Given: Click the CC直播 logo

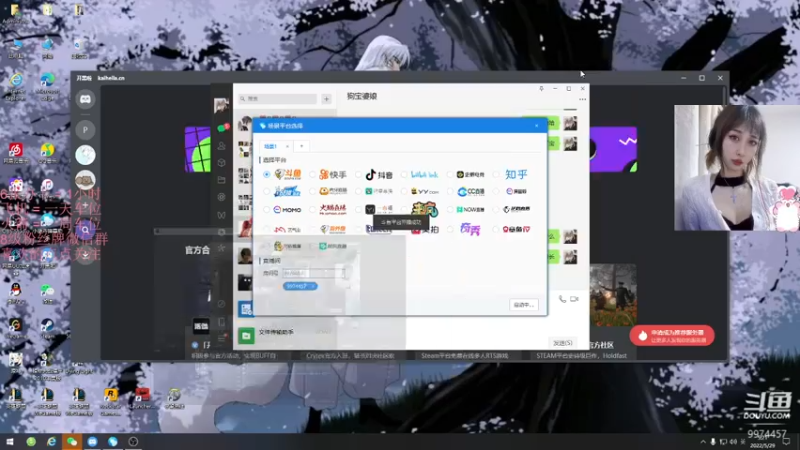Looking at the screenshot, I should pos(470,192).
